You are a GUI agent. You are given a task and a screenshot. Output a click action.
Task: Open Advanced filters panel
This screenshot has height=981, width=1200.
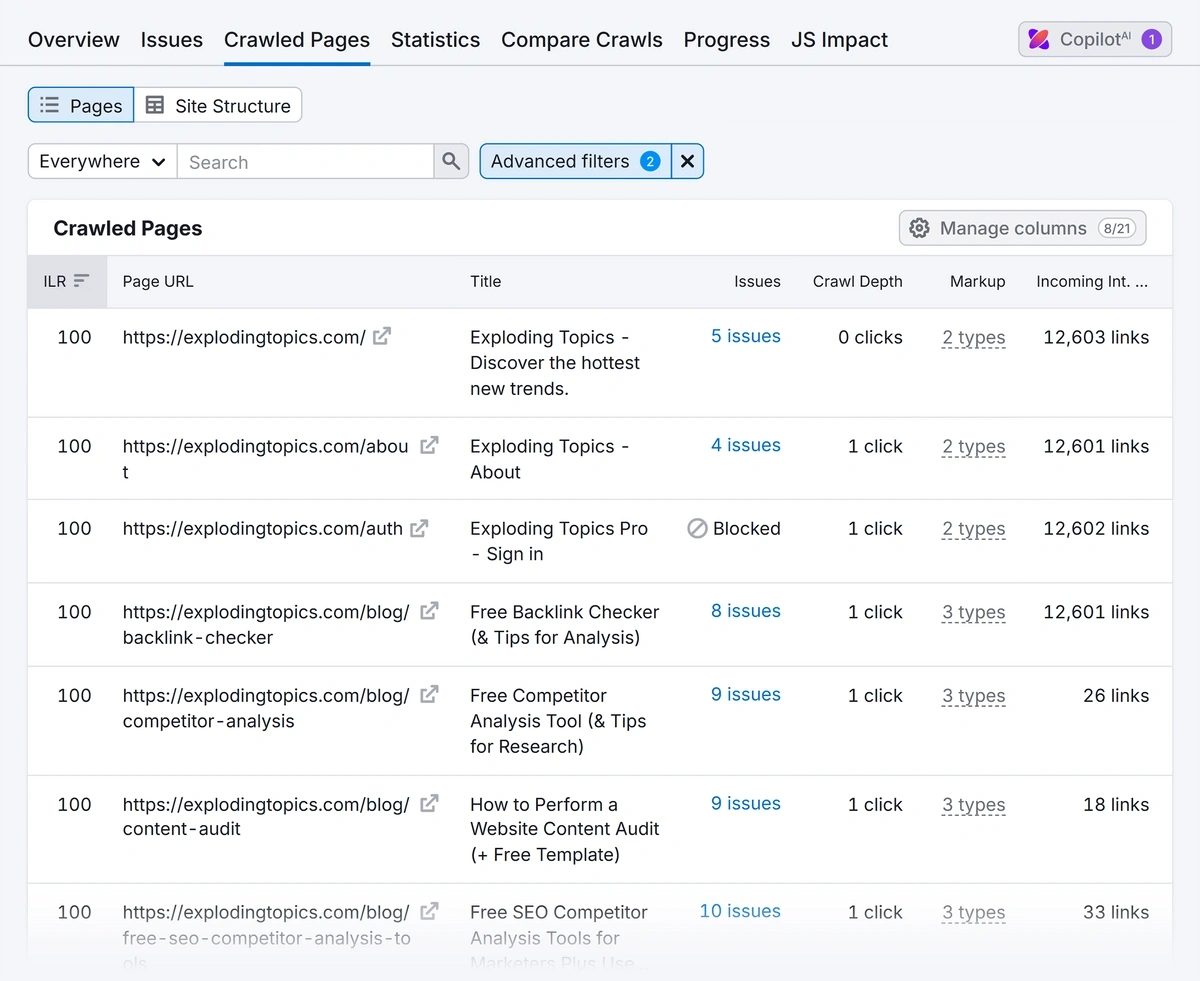575,161
